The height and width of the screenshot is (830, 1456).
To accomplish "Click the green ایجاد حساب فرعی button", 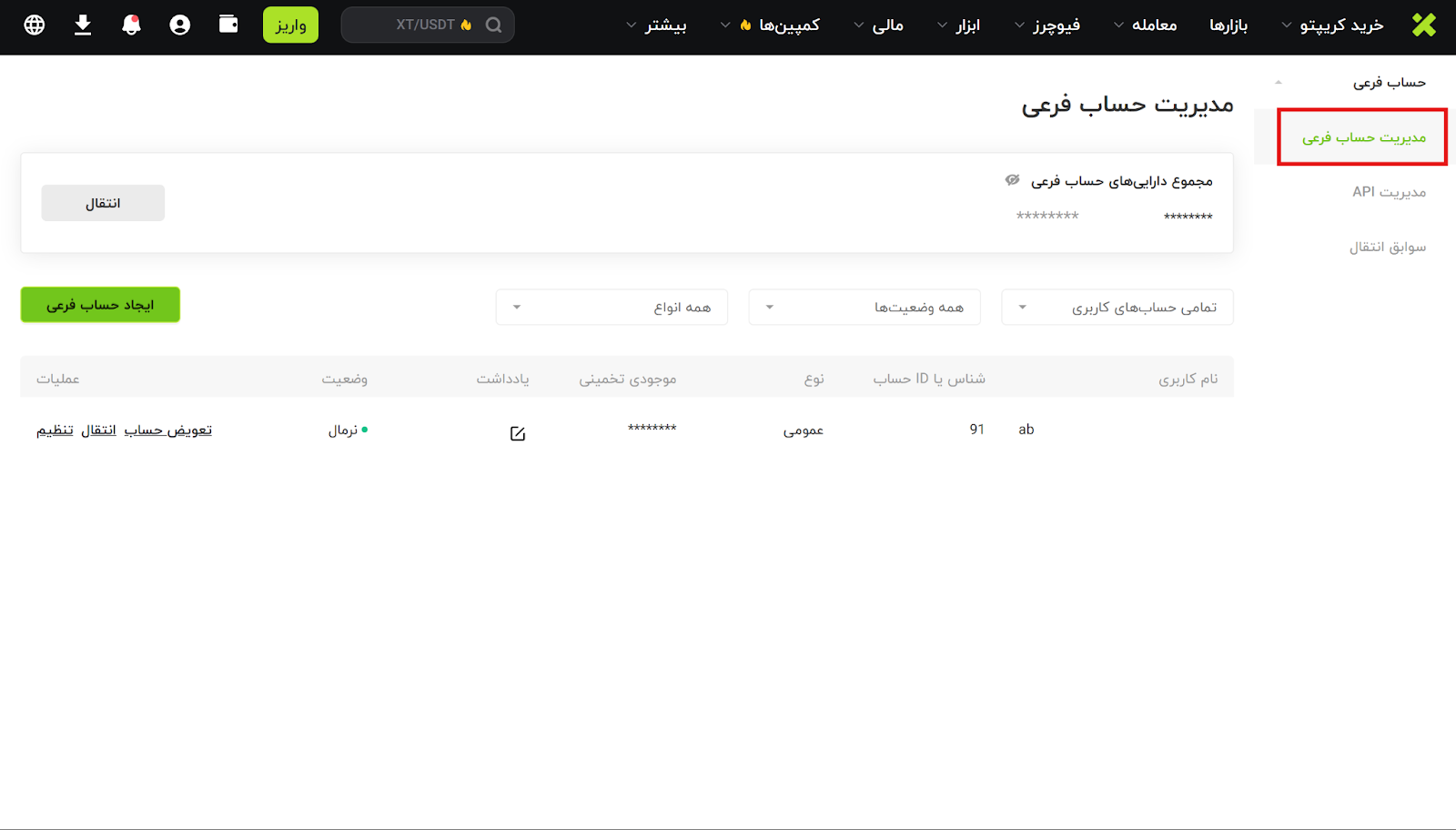I will [100, 305].
